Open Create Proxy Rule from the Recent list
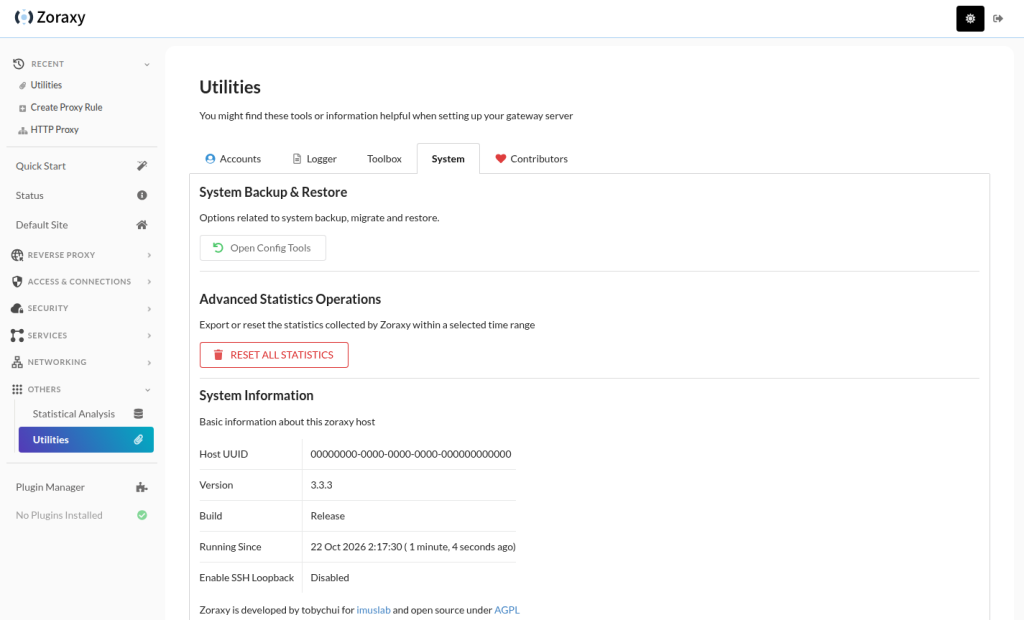Viewport: 1024px width, 620px height. pyautogui.click(x=66, y=107)
